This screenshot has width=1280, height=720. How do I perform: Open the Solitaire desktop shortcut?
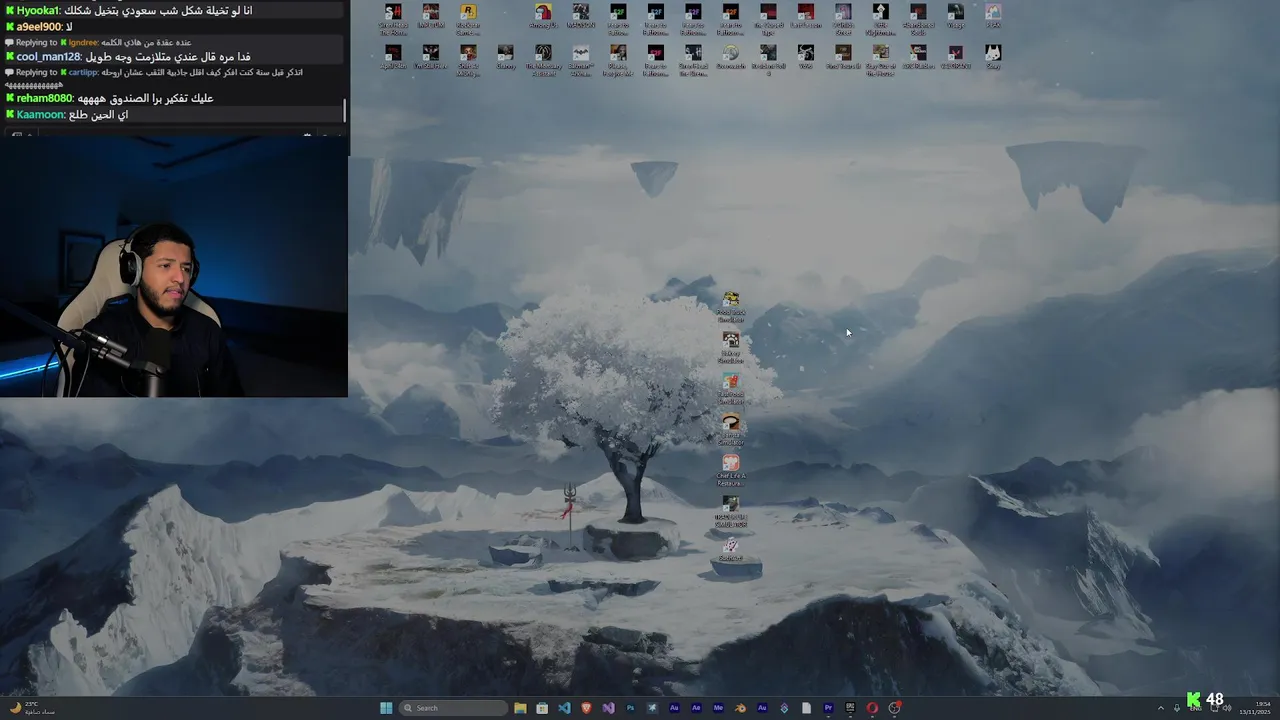[x=731, y=549]
